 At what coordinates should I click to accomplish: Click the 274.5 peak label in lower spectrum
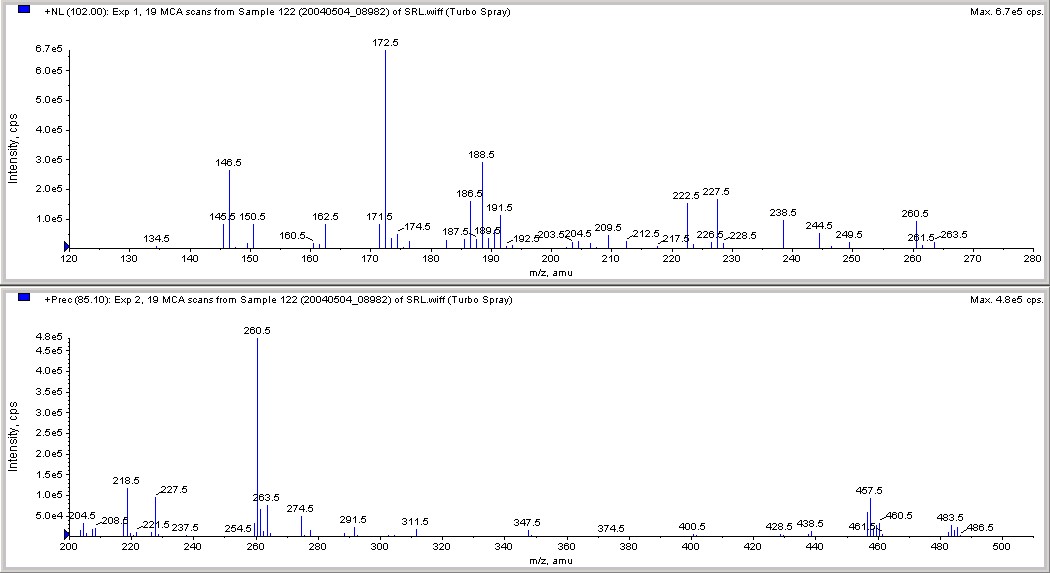pos(300,509)
